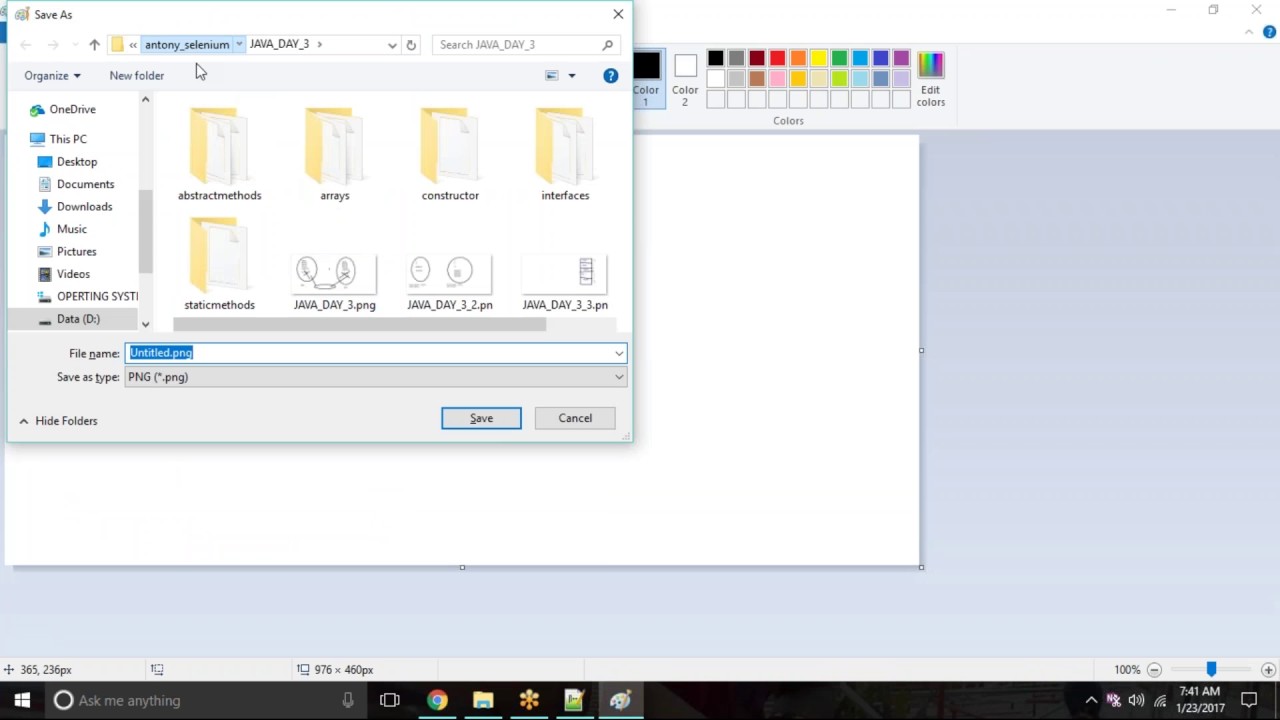Open the arrays folder
1280x720 pixels.
[x=335, y=154]
